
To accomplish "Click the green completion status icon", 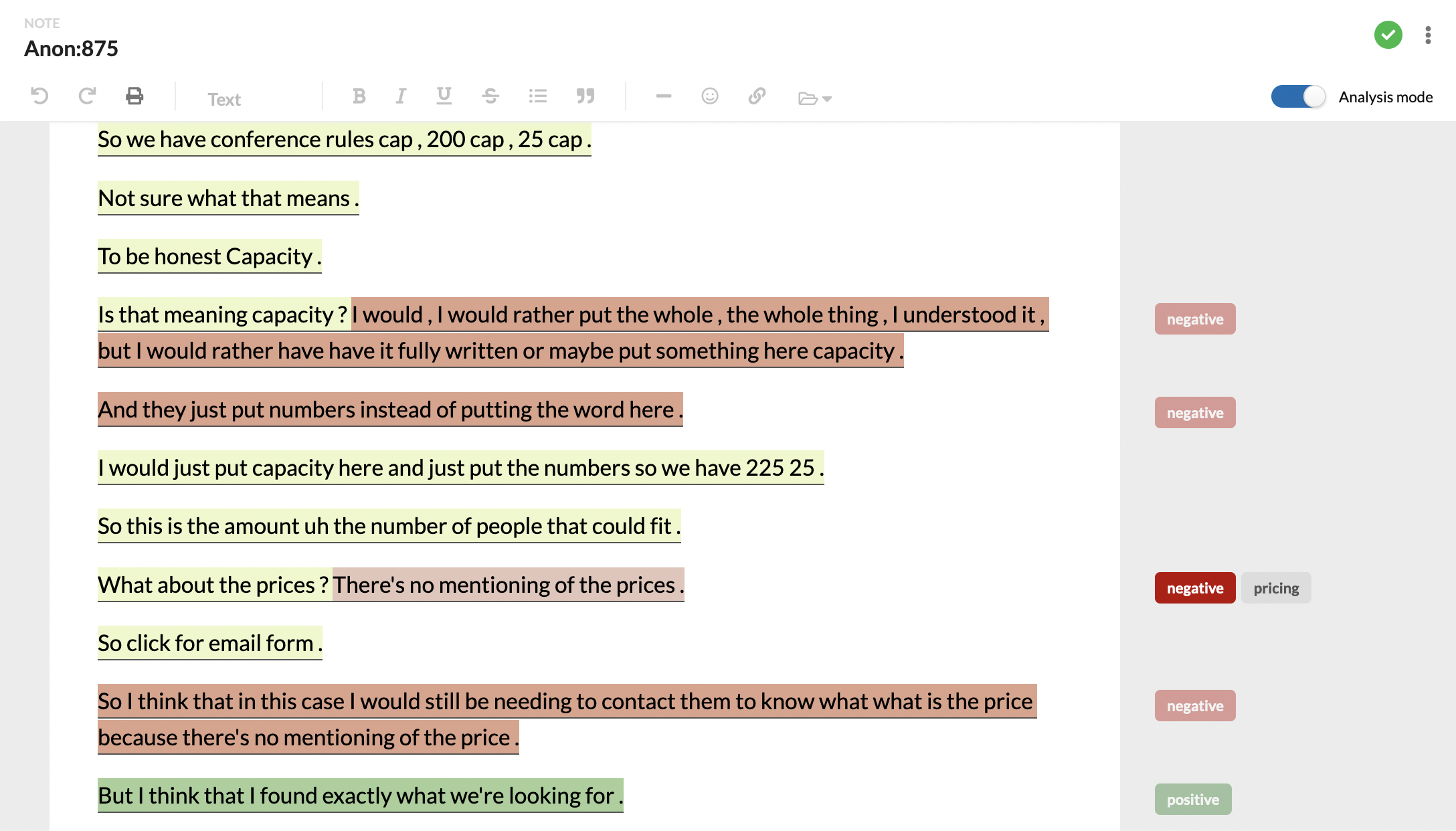I will point(1389,33).
